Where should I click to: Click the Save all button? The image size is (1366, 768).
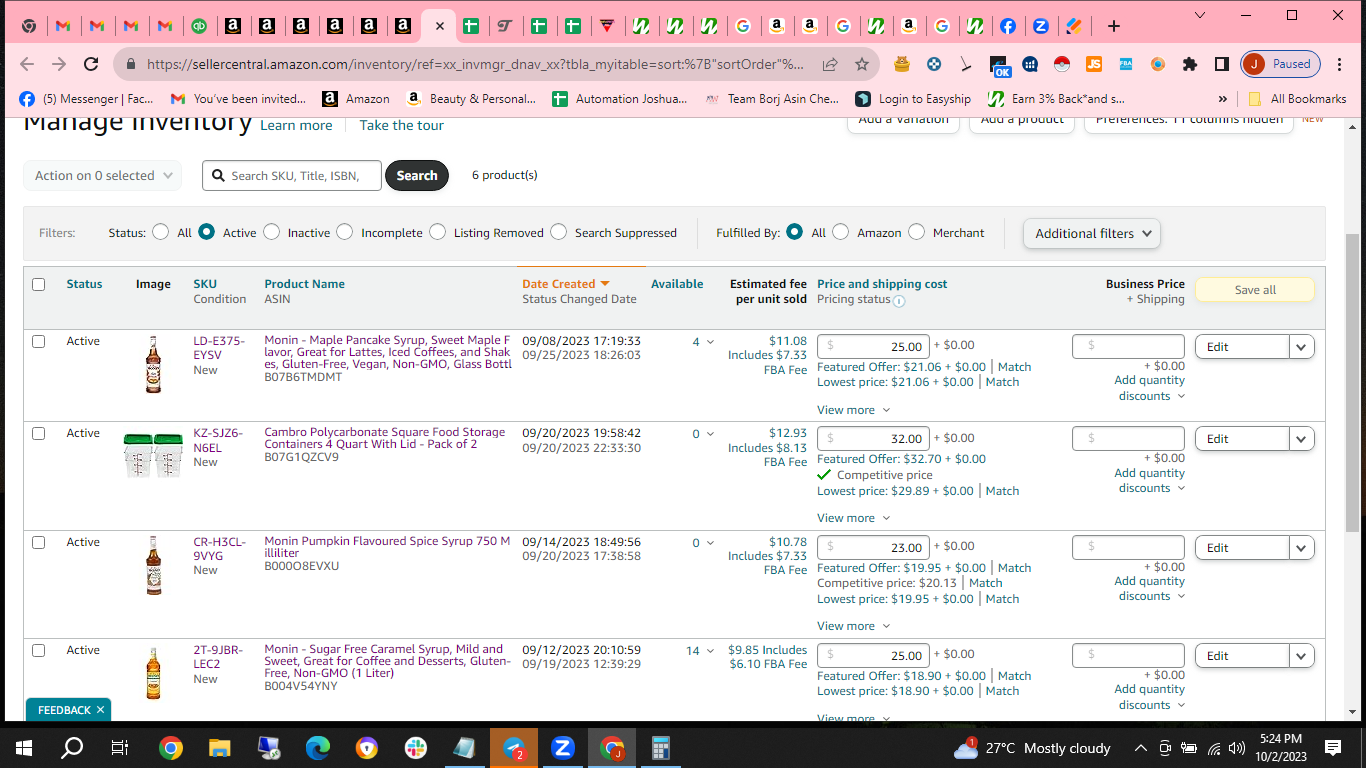(x=1255, y=290)
